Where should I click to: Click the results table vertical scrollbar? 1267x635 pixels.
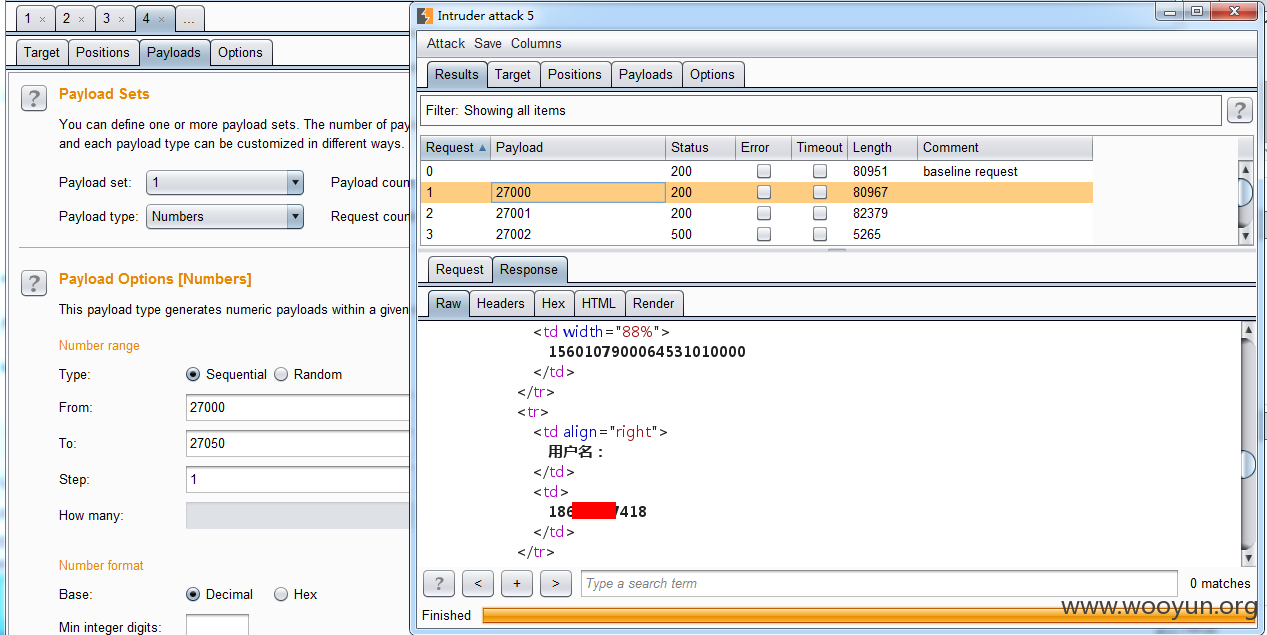[1246, 203]
